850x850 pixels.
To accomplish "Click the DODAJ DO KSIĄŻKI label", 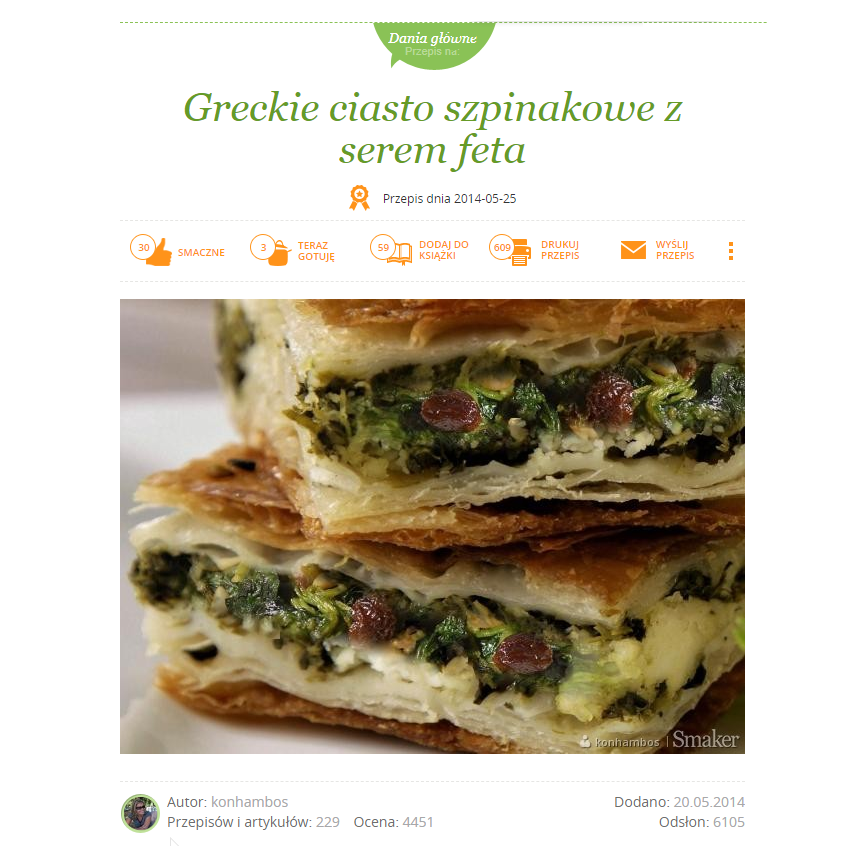I will [x=443, y=250].
